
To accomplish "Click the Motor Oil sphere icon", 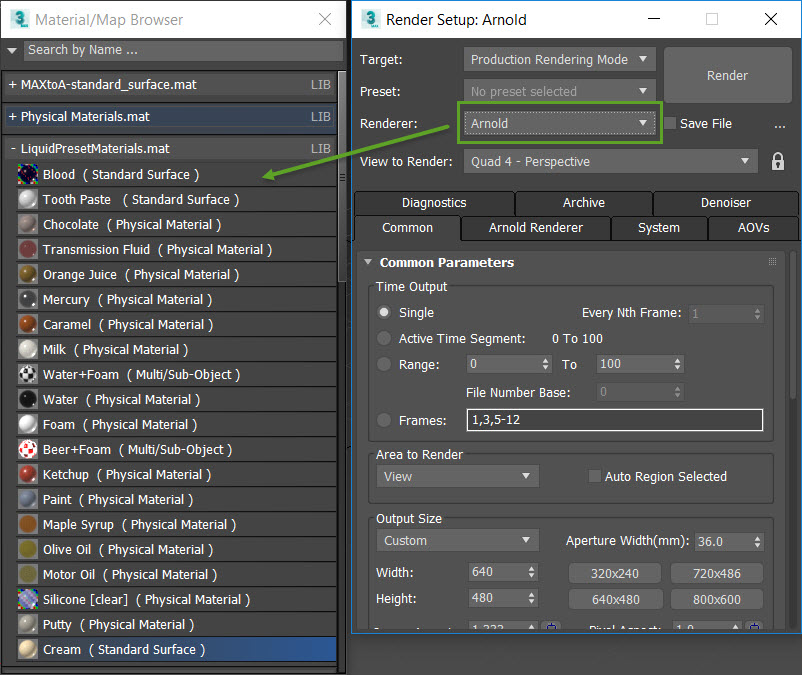I will click(28, 575).
